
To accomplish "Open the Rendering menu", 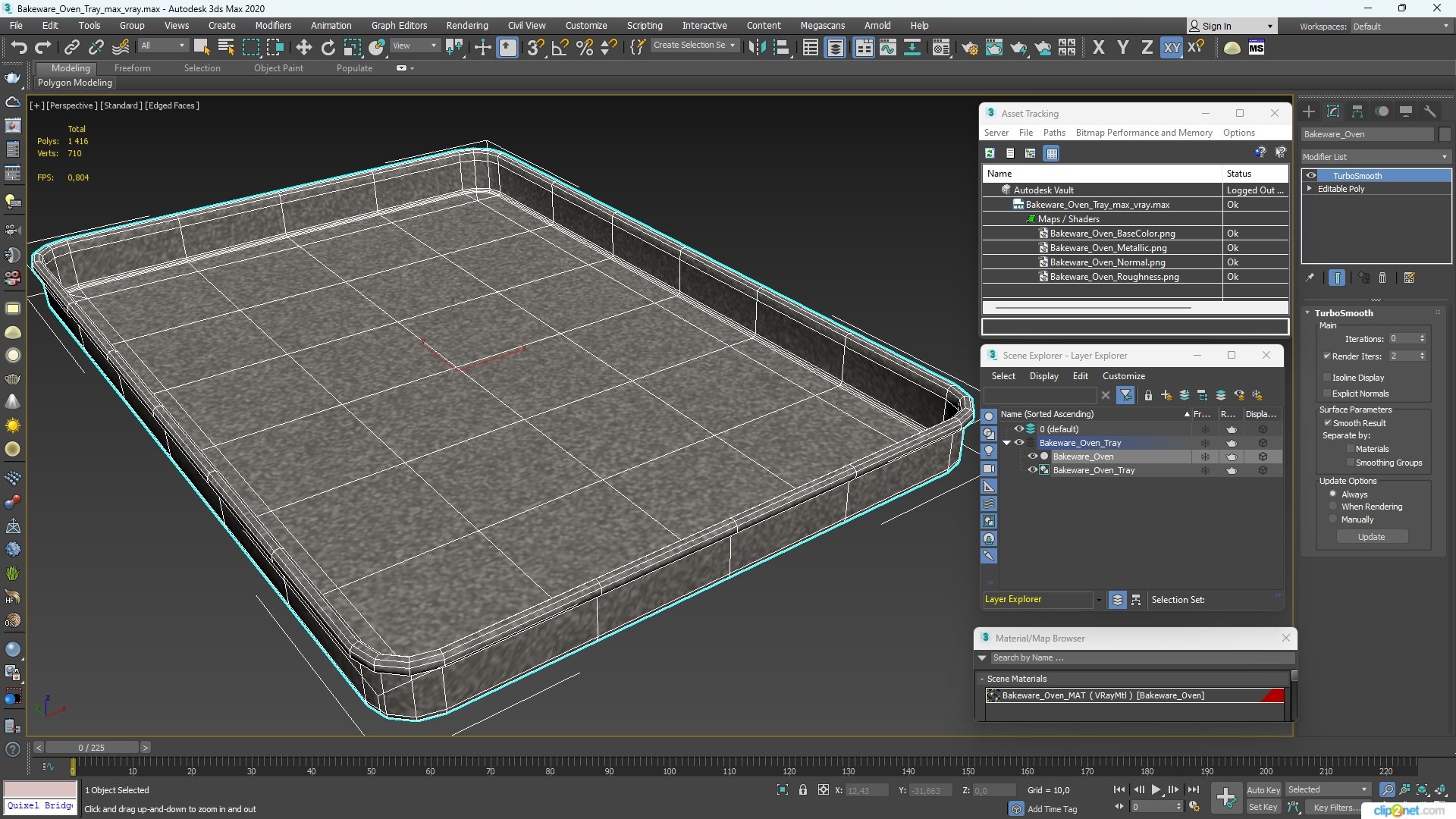I will (467, 25).
